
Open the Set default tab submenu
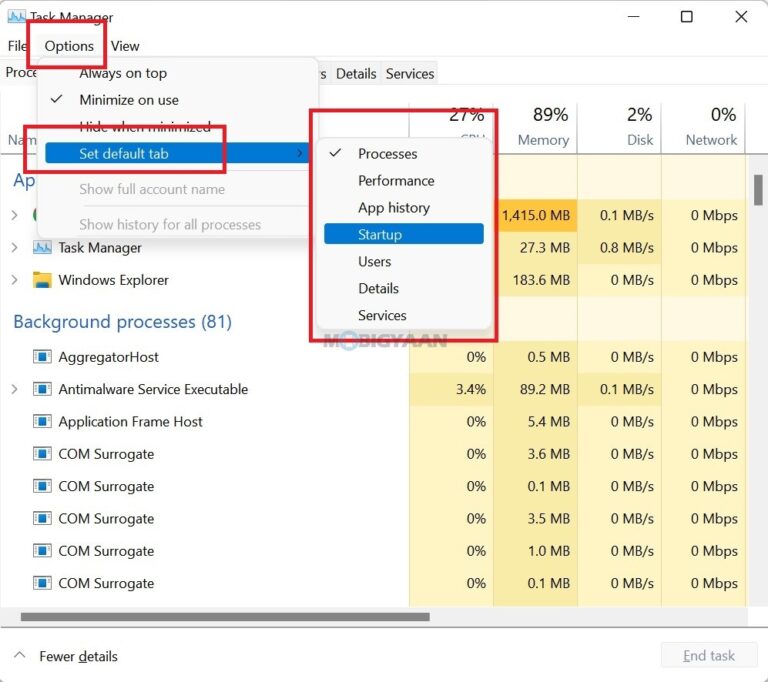[177, 153]
